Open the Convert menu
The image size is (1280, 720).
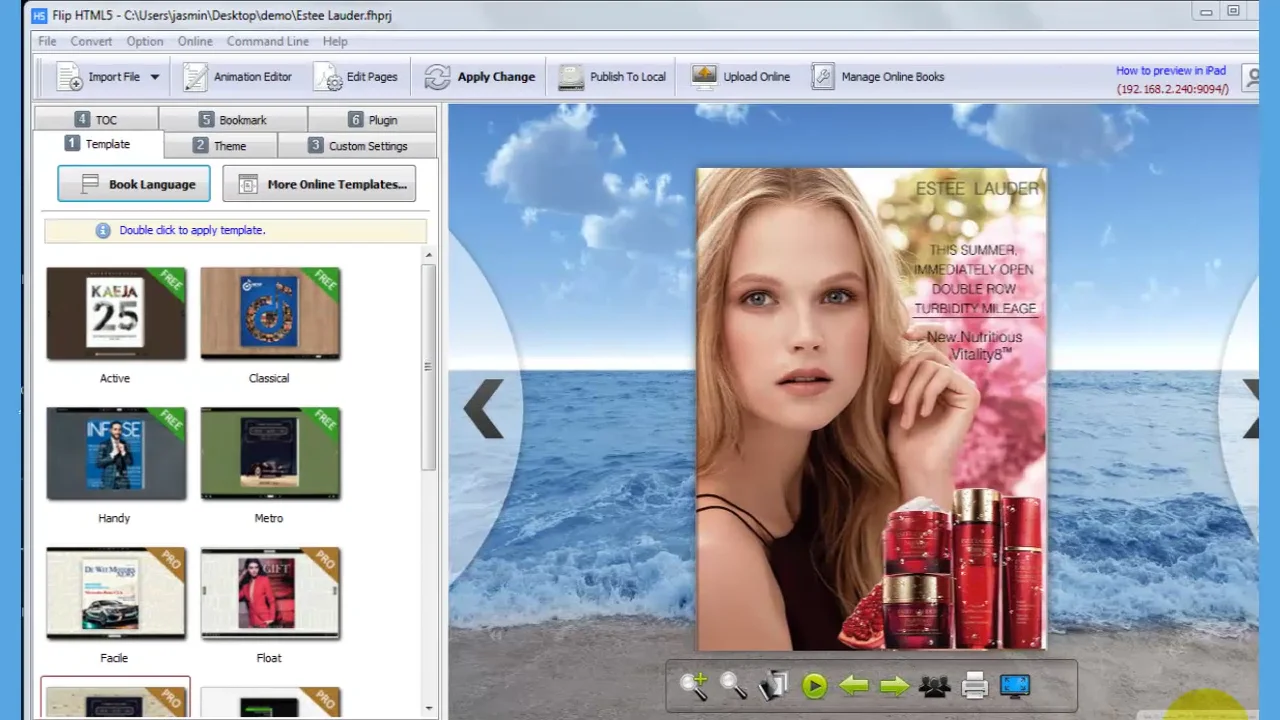91,41
